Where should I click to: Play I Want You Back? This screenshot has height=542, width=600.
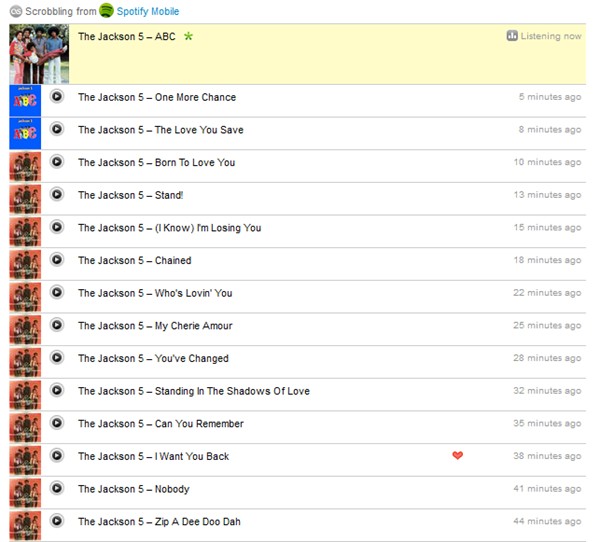point(57,455)
